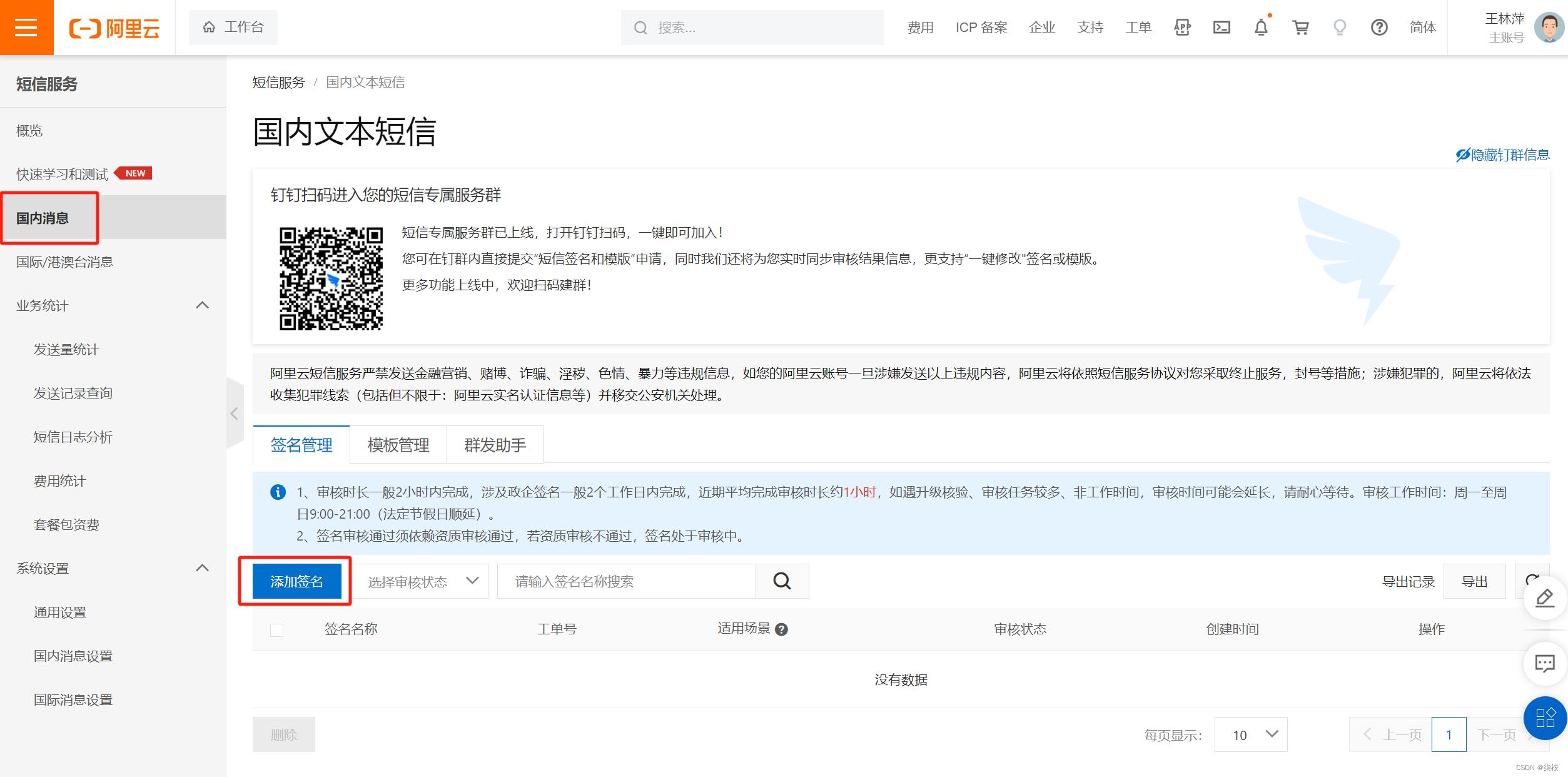Open the 支持 menu
Image resolution: width=1568 pixels, height=777 pixels.
1090,28
